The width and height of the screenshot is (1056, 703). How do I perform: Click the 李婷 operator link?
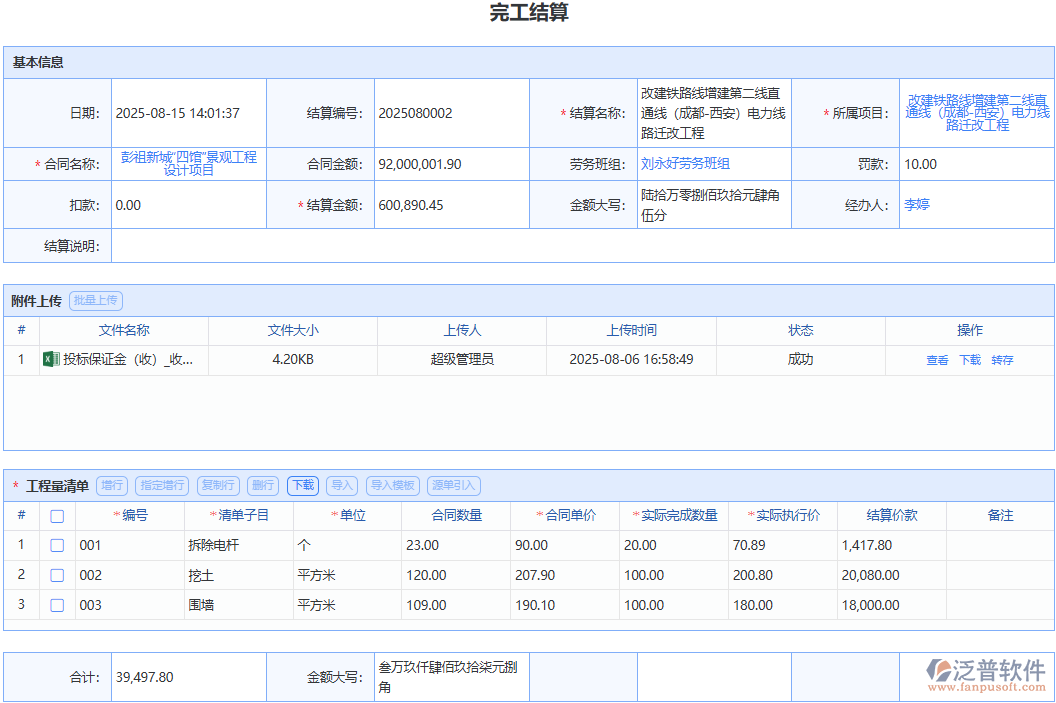click(917, 204)
